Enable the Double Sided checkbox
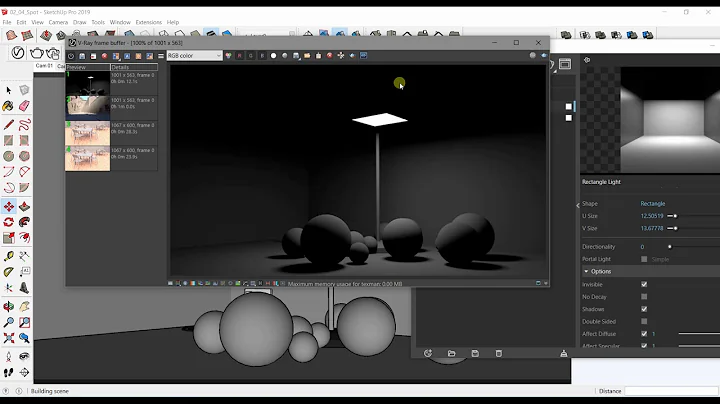The height and width of the screenshot is (404, 720). [x=644, y=322]
